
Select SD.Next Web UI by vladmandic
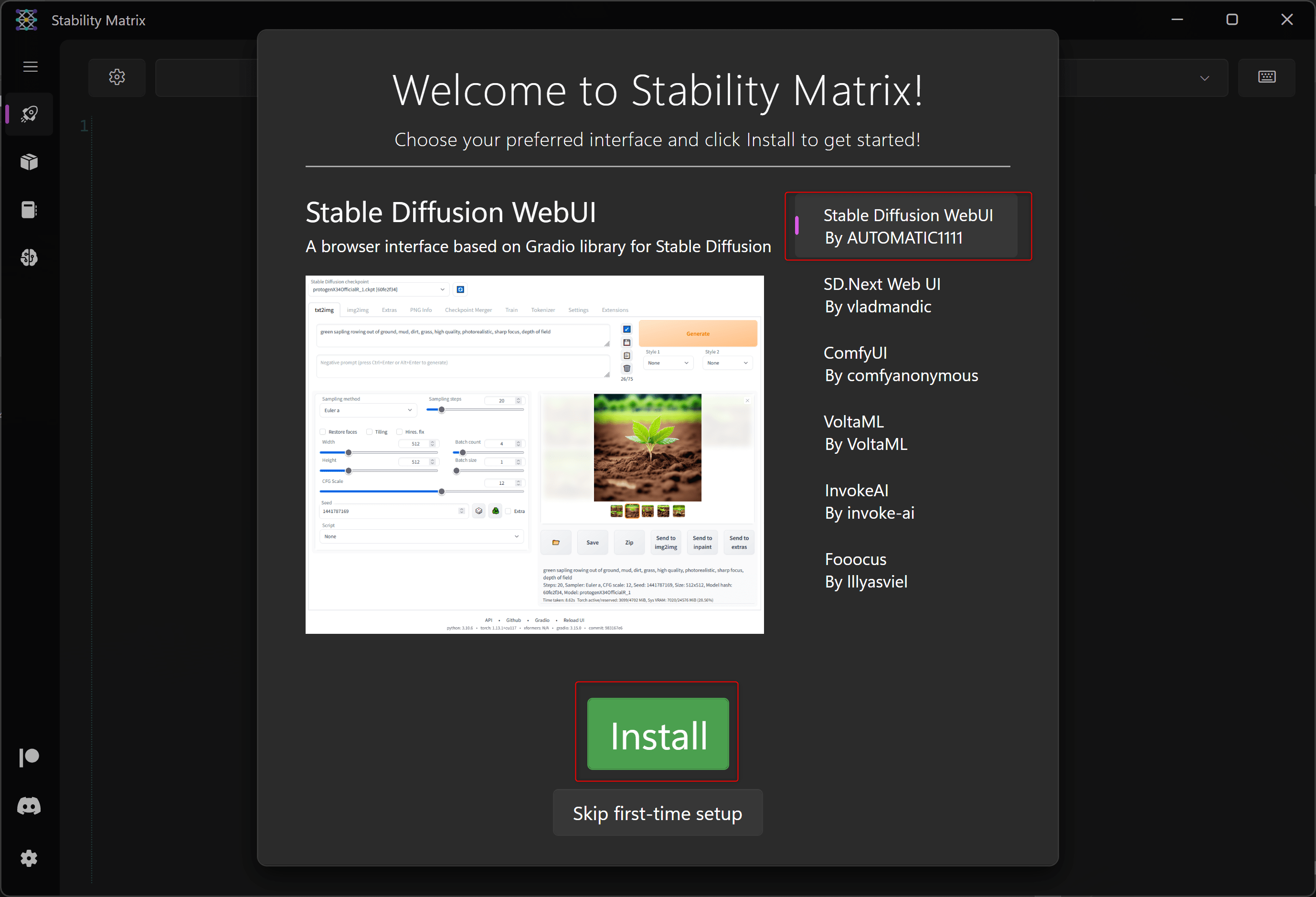[x=881, y=295]
